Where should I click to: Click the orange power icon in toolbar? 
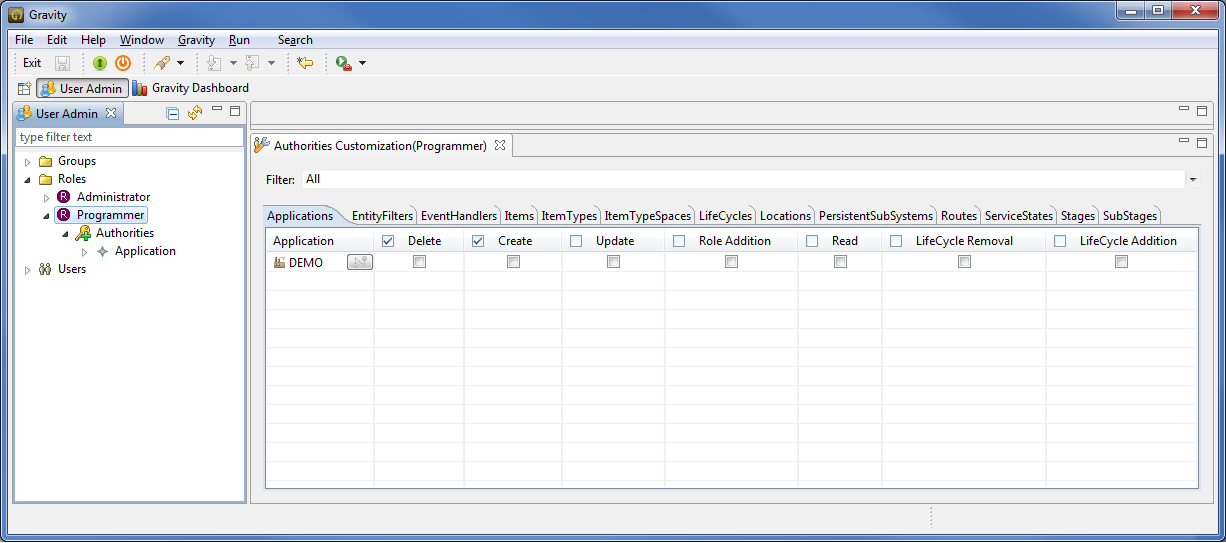123,63
